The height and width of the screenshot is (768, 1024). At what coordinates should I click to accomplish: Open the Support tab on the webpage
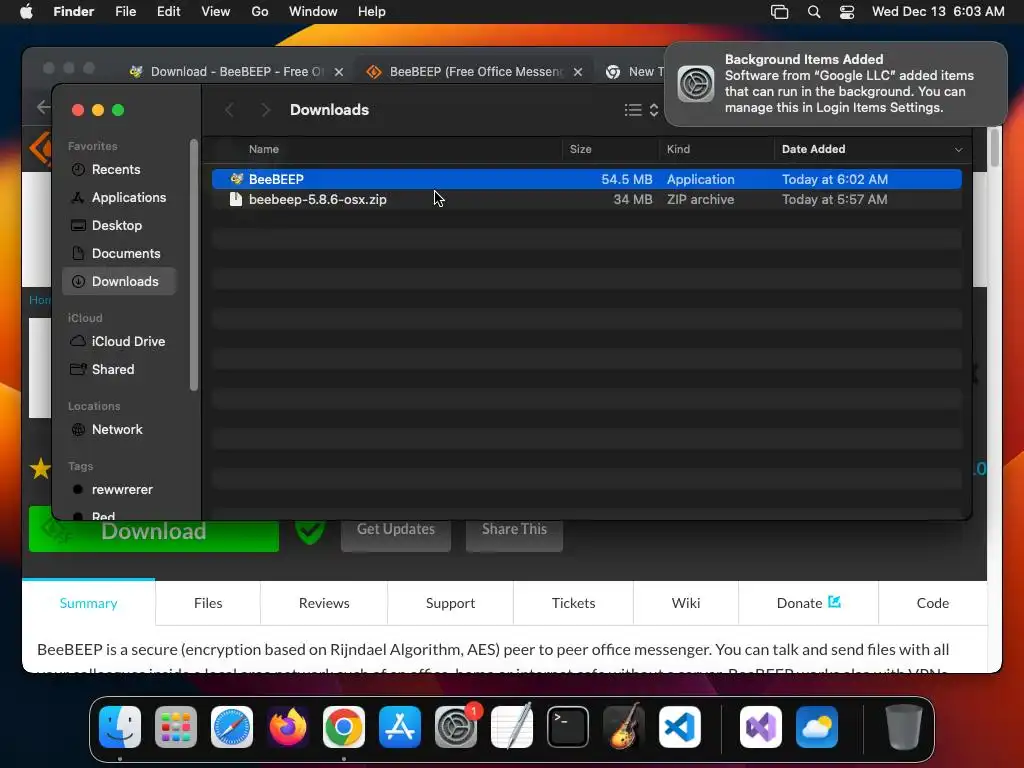[x=451, y=603]
